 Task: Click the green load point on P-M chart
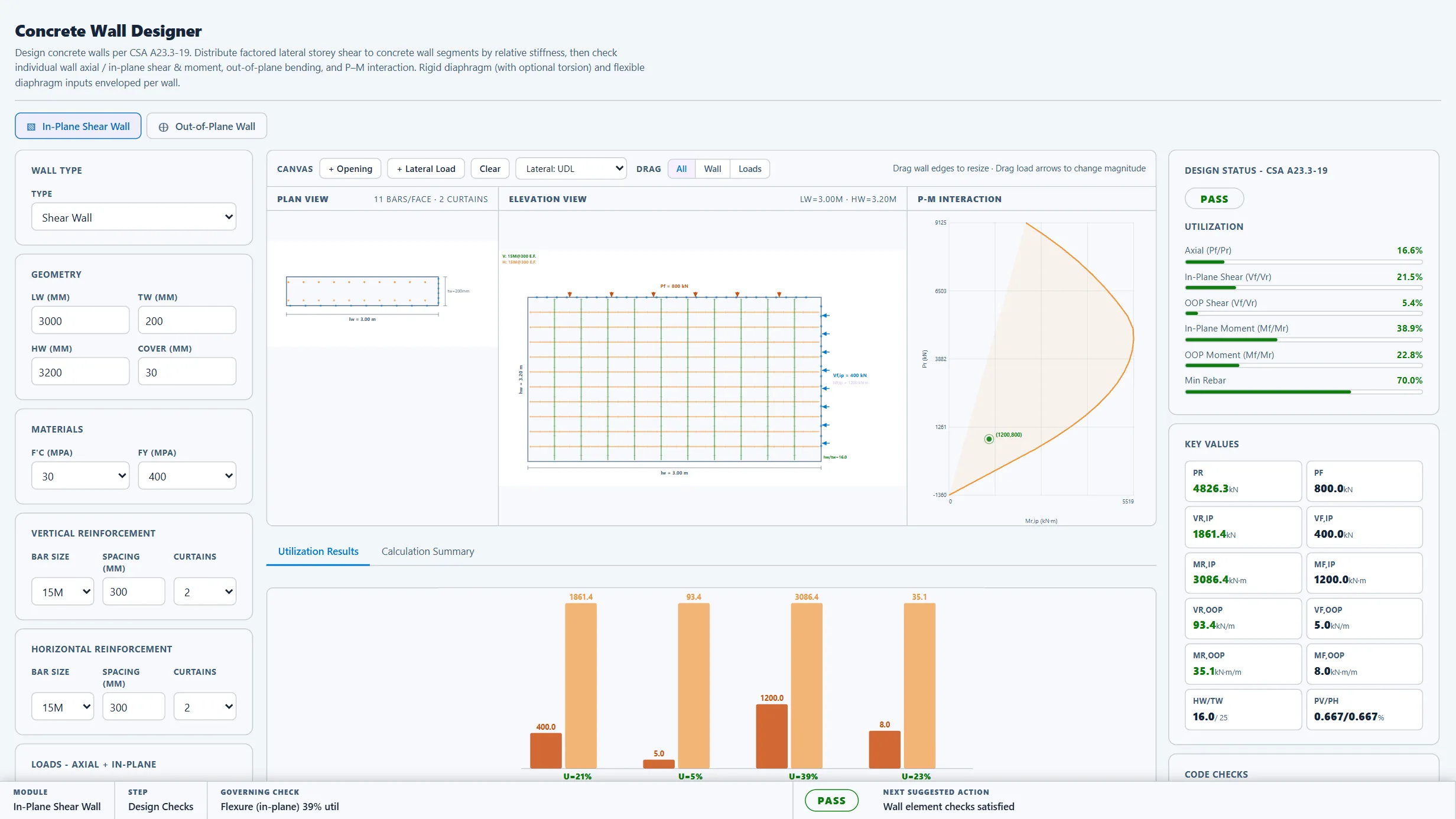coord(989,439)
